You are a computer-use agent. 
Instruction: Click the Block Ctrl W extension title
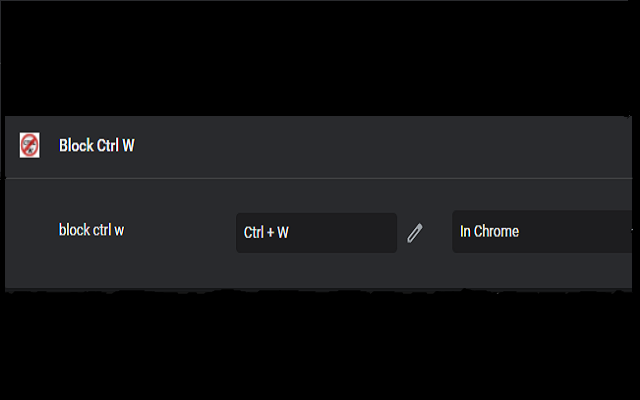tap(97, 145)
